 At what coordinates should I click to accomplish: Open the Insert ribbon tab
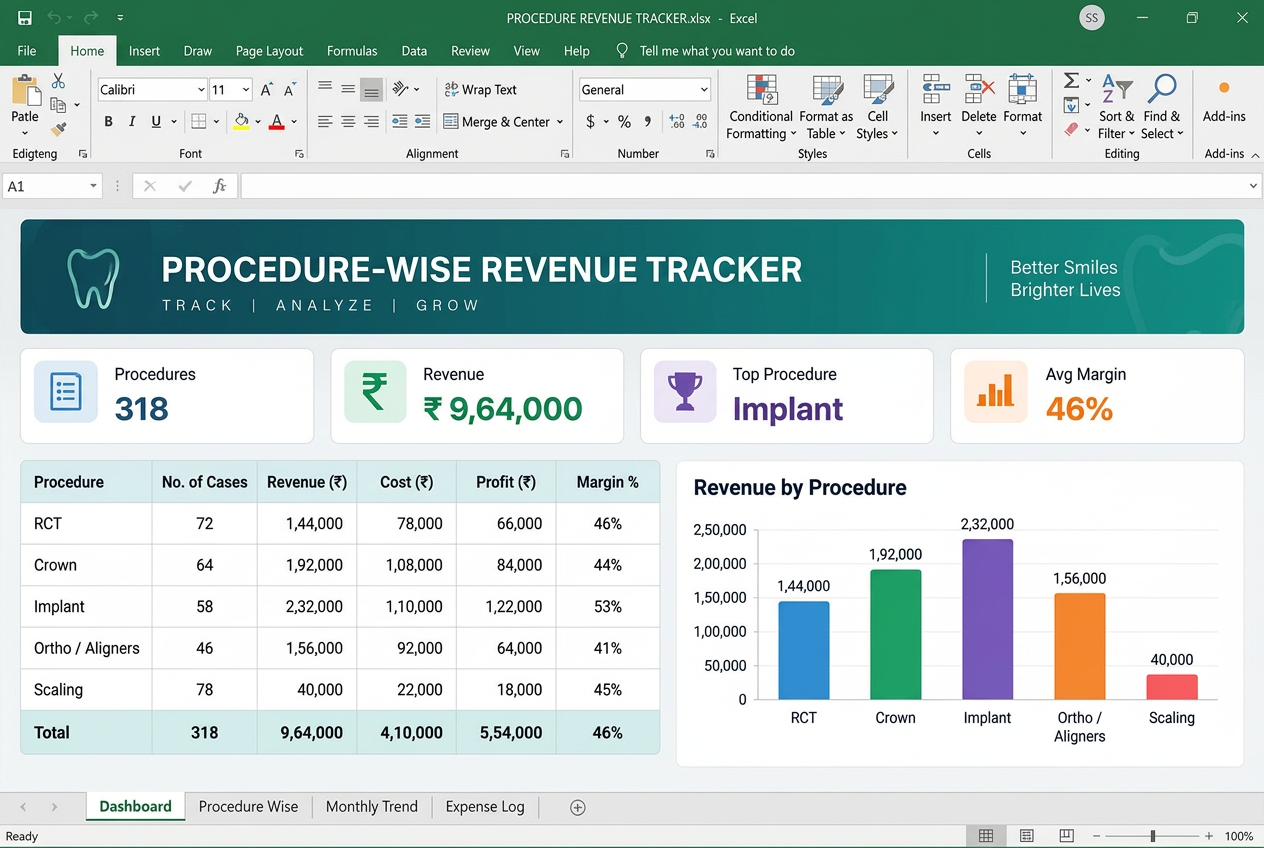click(x=144, y=51)
